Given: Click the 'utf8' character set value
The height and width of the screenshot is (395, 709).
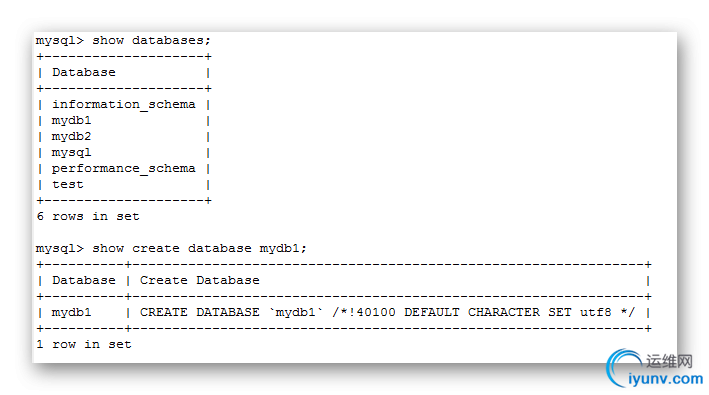Looking at the screenshot, I should point(596,312).
